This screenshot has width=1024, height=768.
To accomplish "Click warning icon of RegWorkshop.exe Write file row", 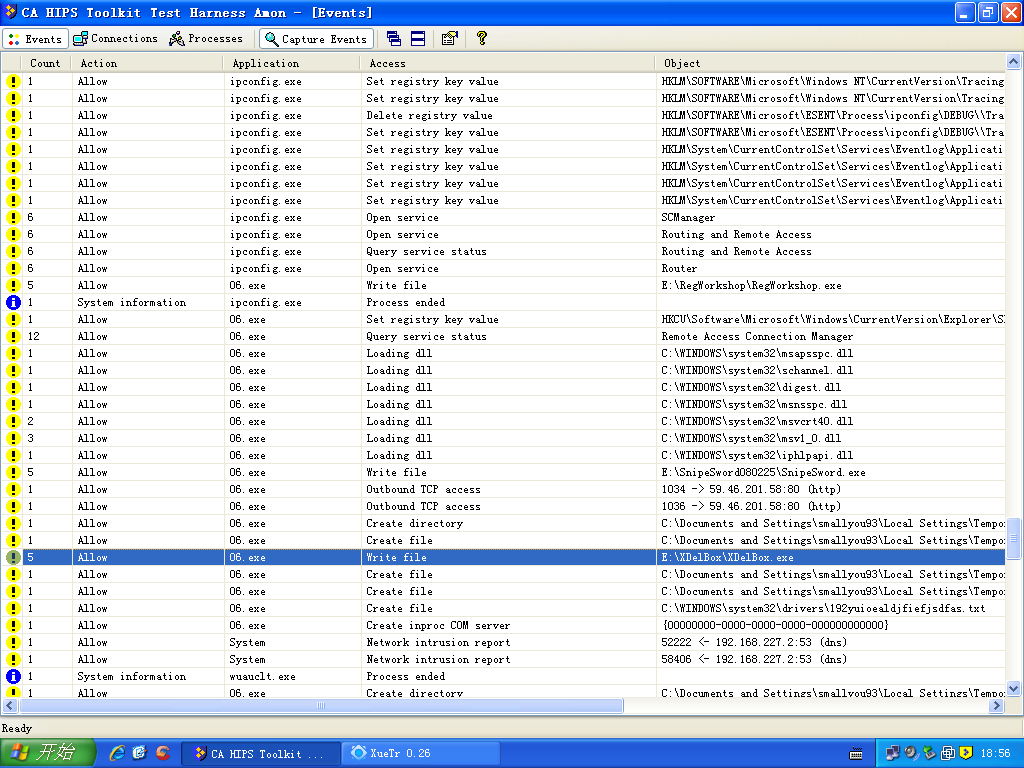I will click(13, 285).
